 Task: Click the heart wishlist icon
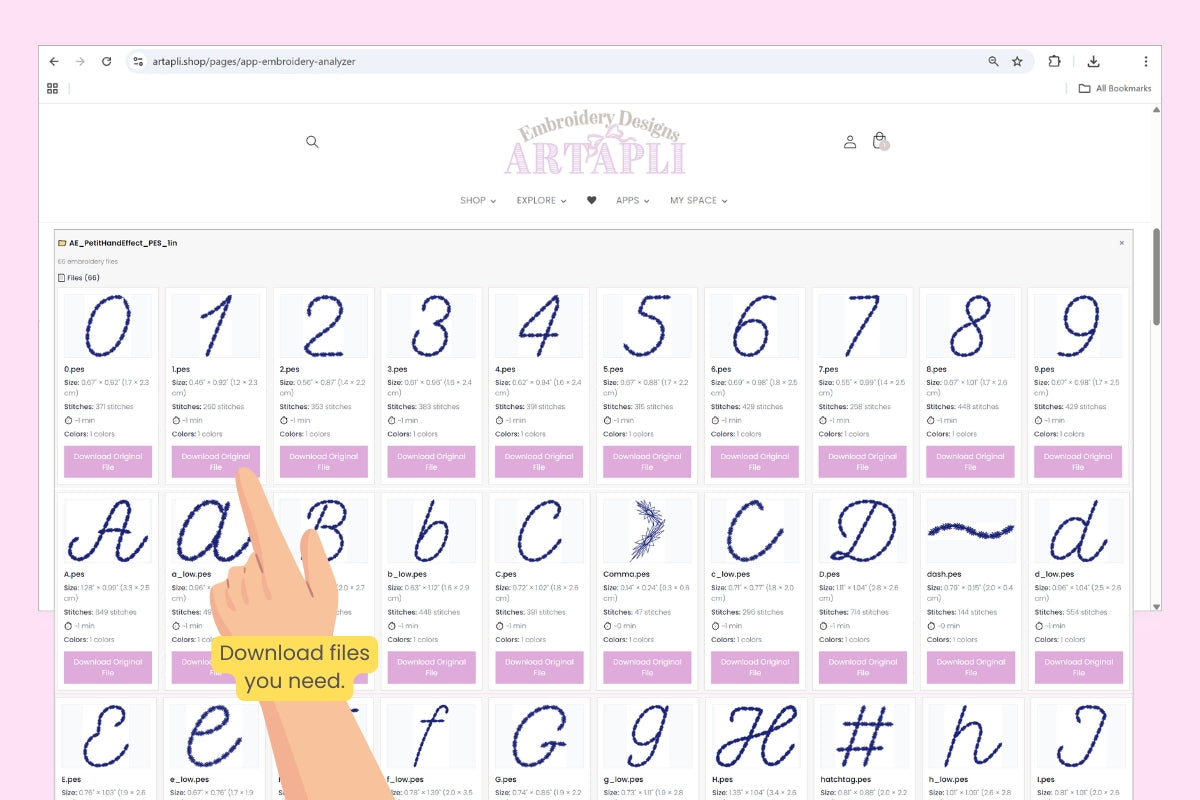coord(591,200)
